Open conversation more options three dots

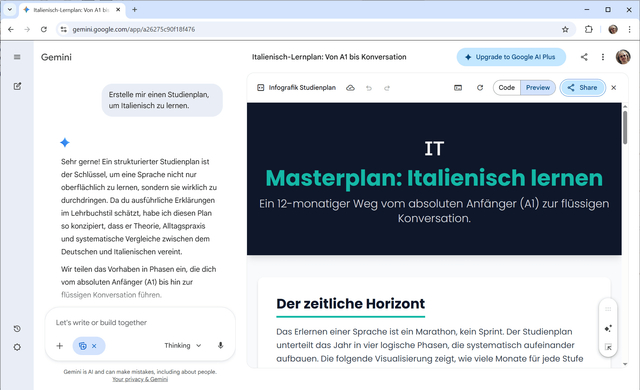(603, 57)
